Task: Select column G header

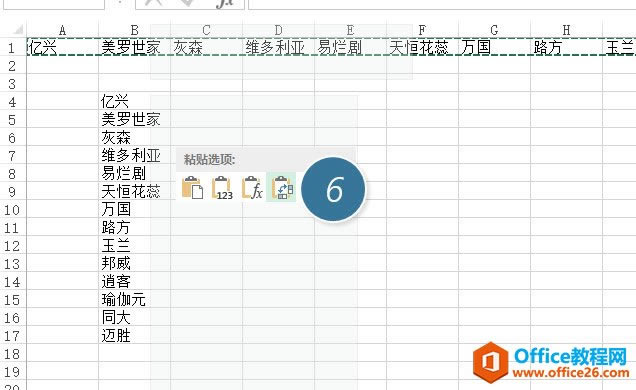Action: (494, 30)
